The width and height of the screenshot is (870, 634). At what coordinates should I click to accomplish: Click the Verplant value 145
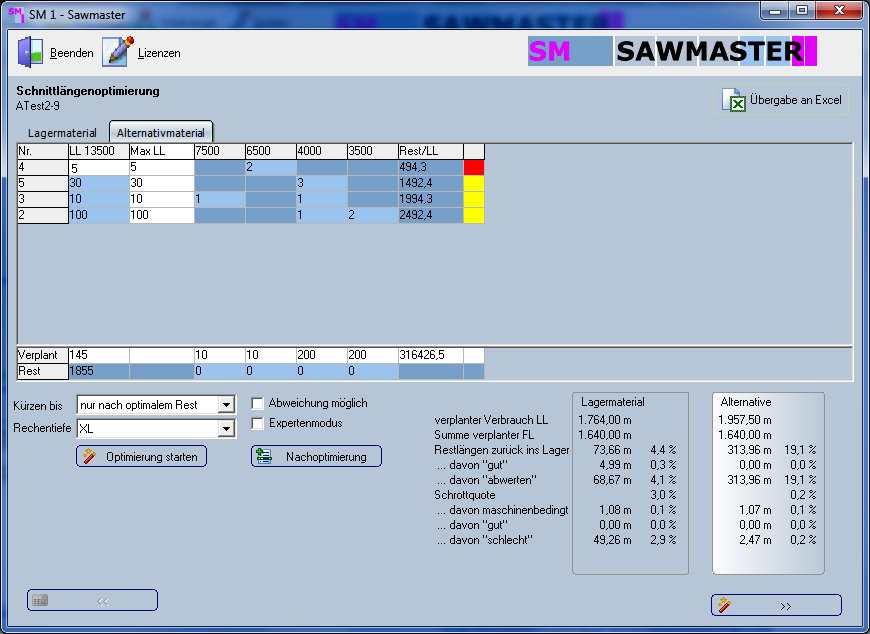click(x=98, y=356)
